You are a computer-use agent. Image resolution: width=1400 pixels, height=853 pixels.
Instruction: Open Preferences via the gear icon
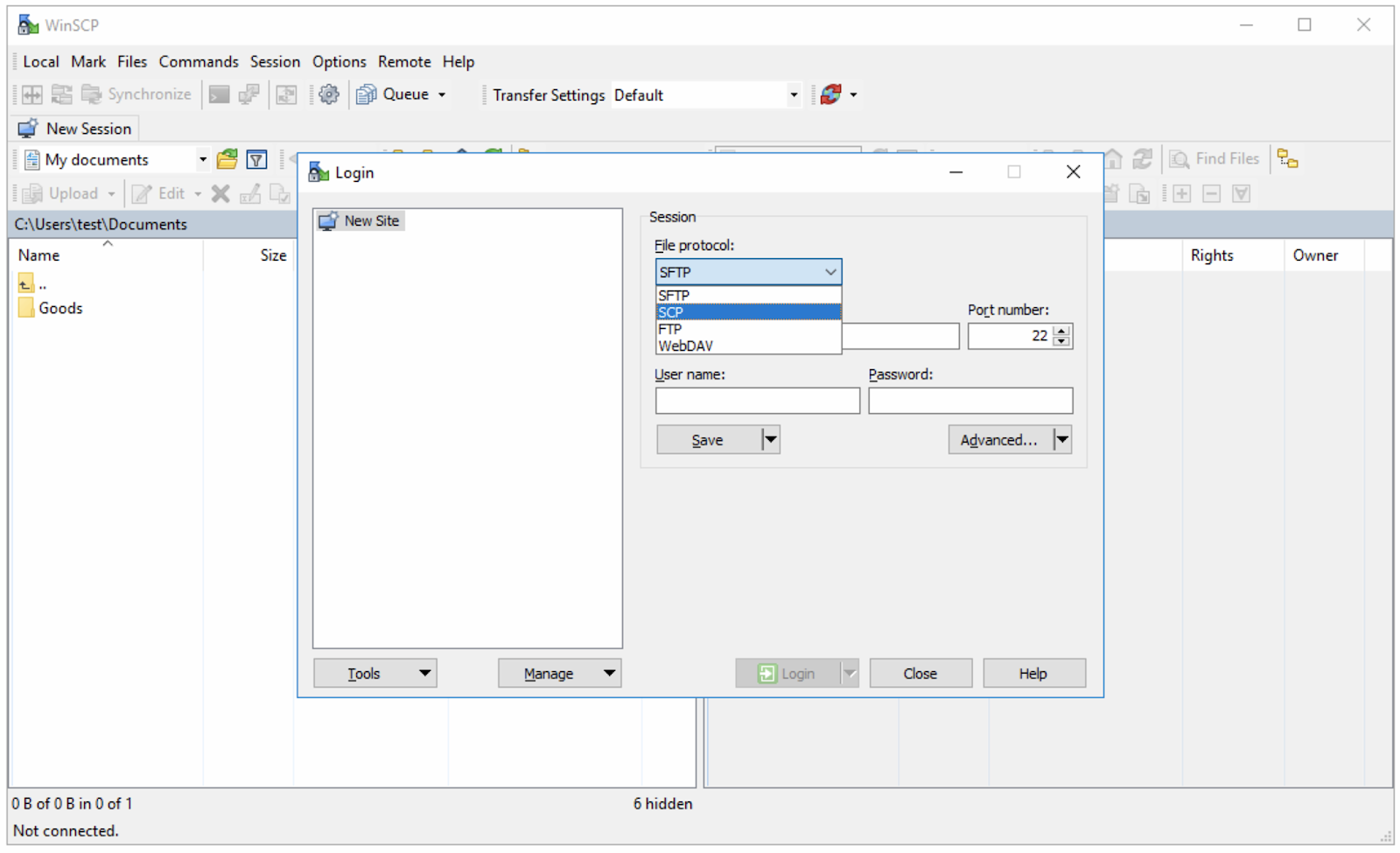pos(329,94)
